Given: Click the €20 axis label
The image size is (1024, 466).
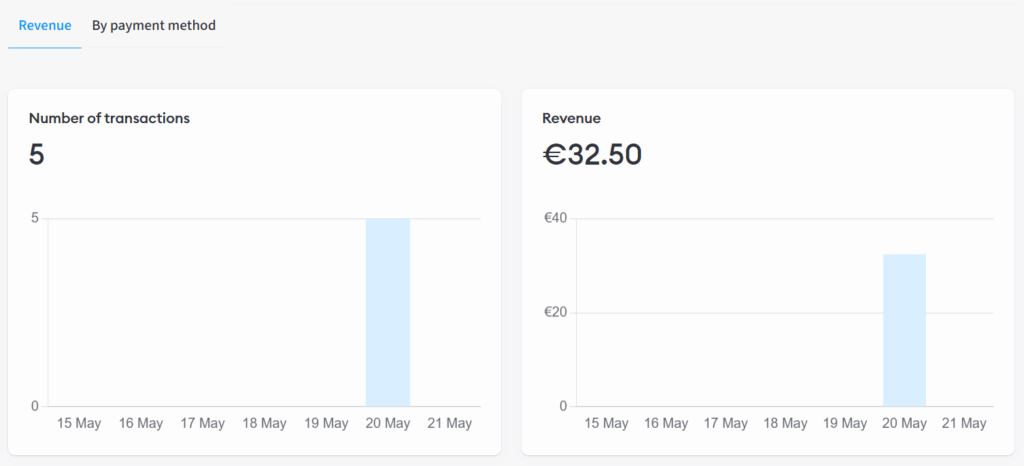Looking at the screenshot, I should point(555,313).
